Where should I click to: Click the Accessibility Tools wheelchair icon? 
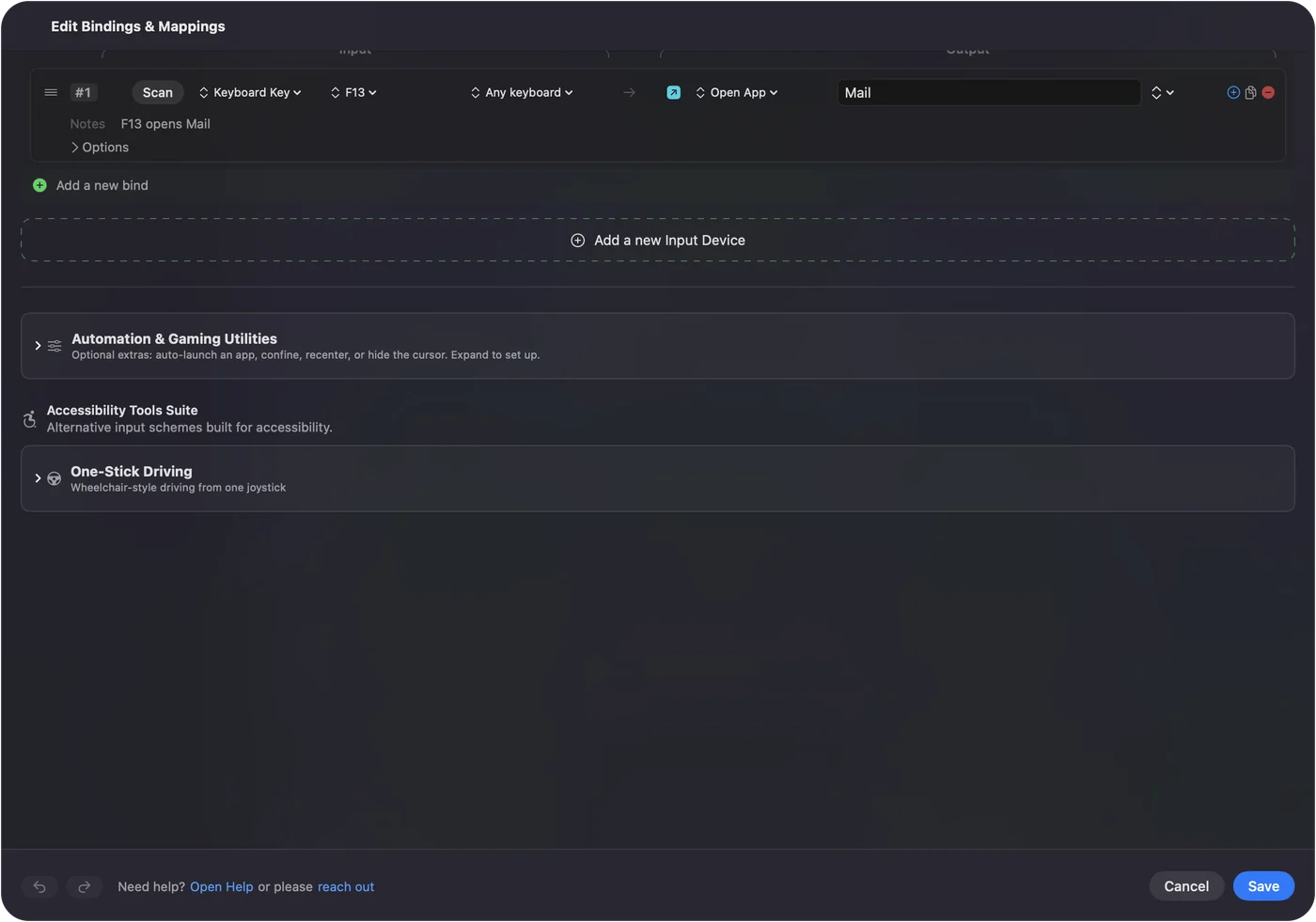[29, 419]
